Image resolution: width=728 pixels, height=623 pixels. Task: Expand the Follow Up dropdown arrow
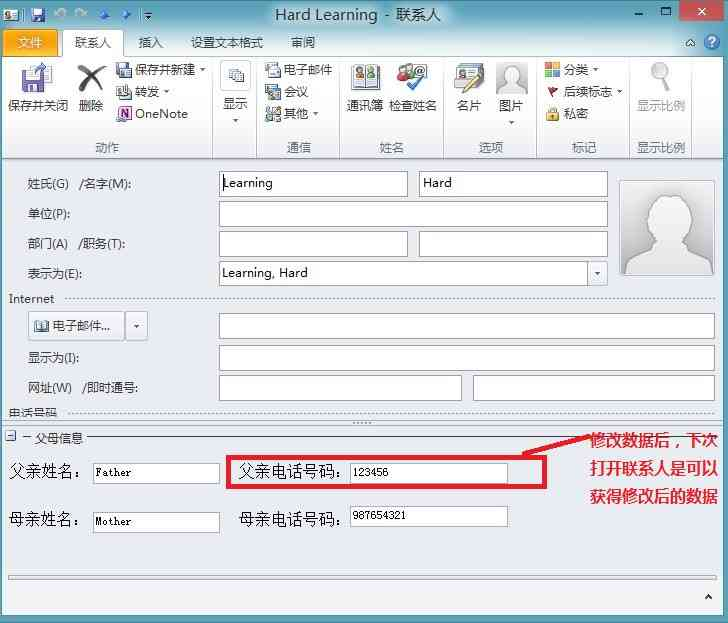point(619,91)
